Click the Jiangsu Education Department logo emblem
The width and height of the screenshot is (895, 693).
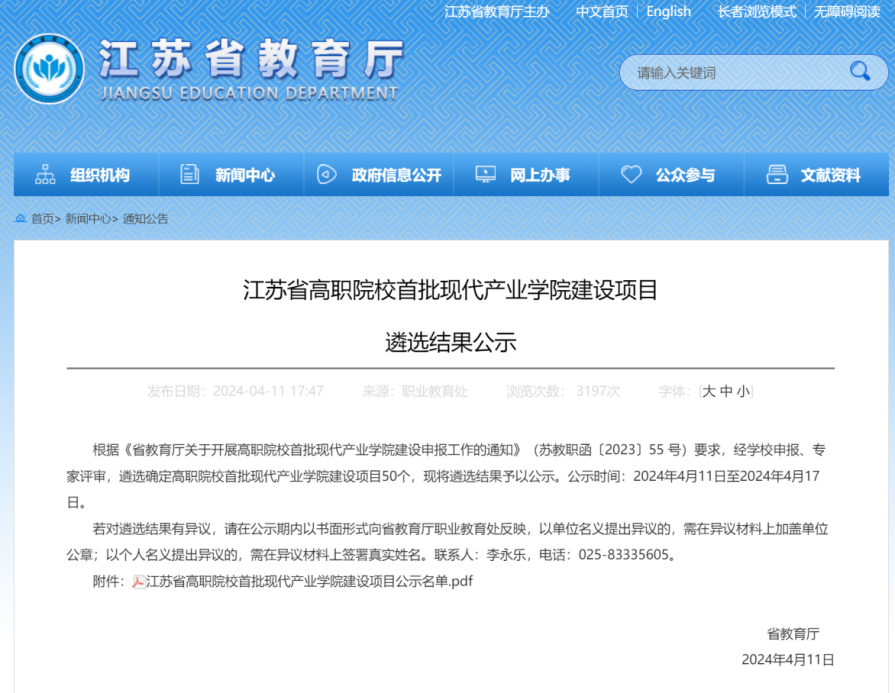coord(49,68)
